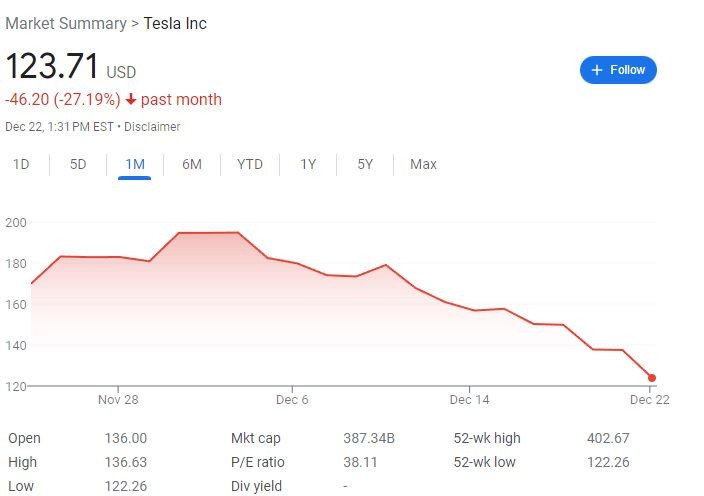This screenshot has width=704, height=496.
Task: Click the Mkt cap value 387.34B
Action: tap(369, 439)
